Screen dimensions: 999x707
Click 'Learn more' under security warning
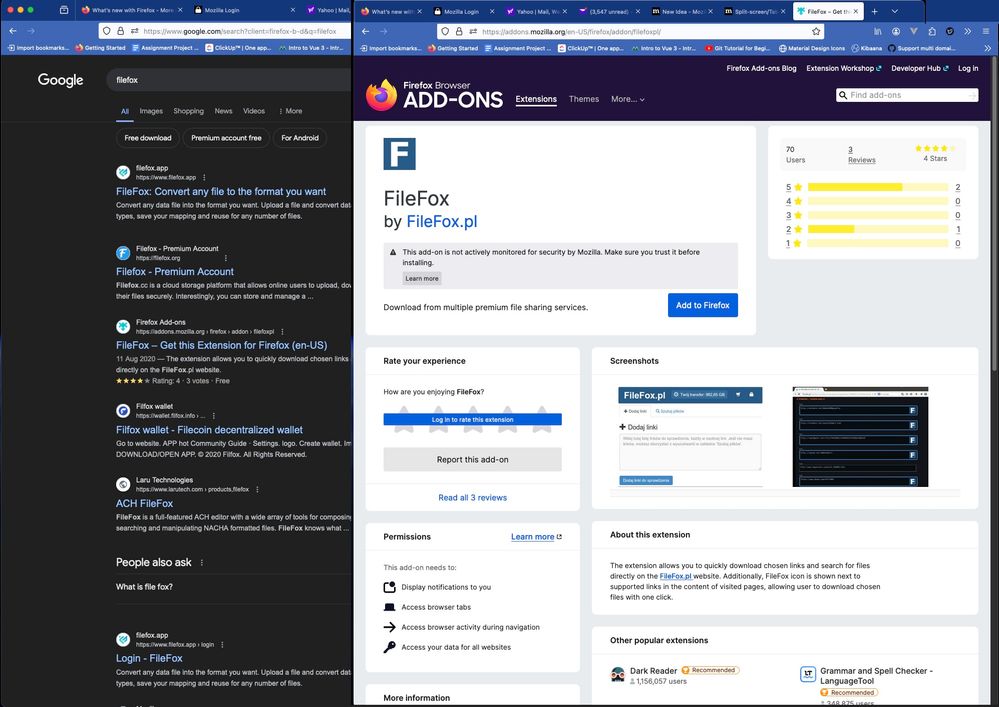[x=422, y=278]
